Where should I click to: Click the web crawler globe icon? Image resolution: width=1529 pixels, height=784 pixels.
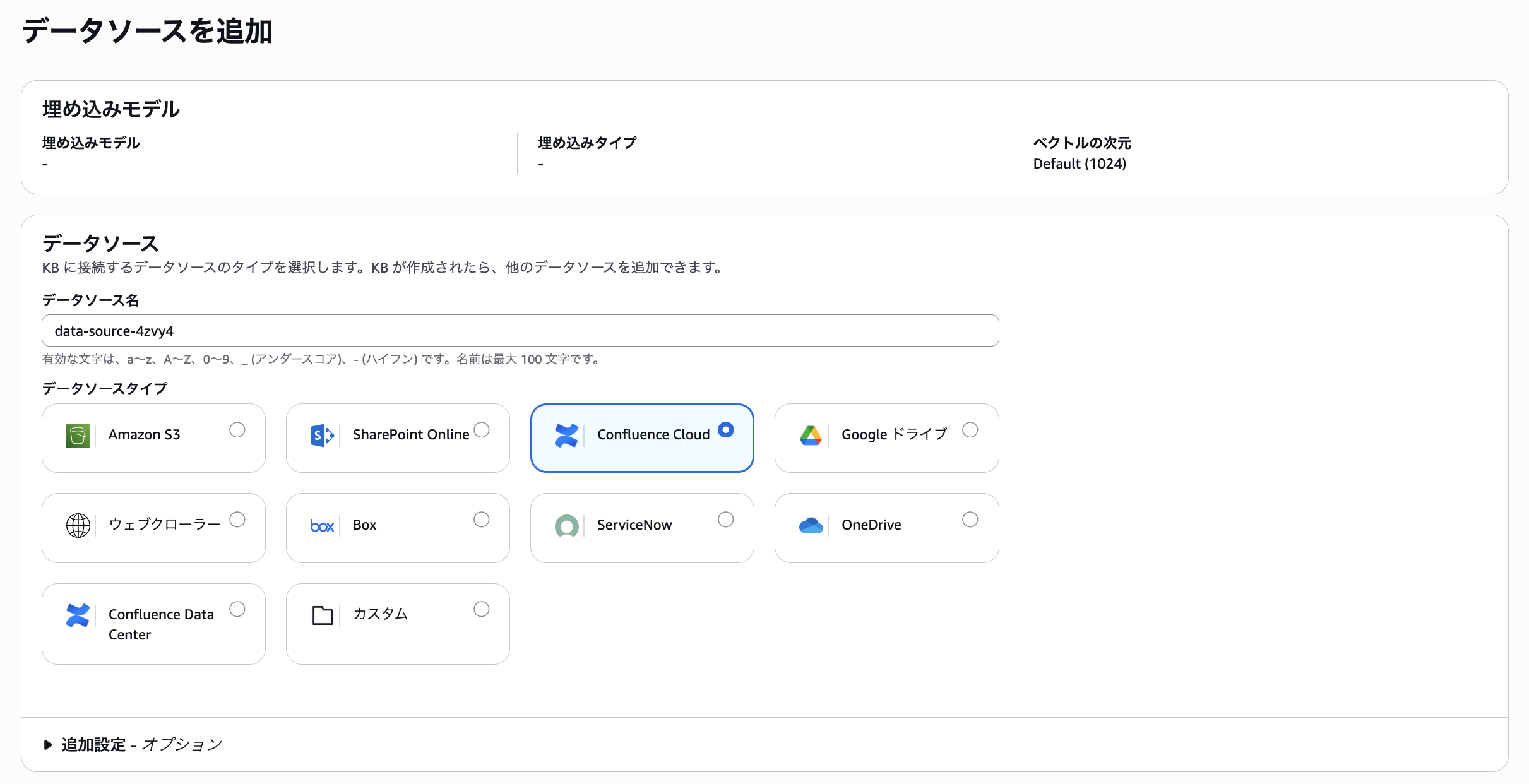[78, 525]
